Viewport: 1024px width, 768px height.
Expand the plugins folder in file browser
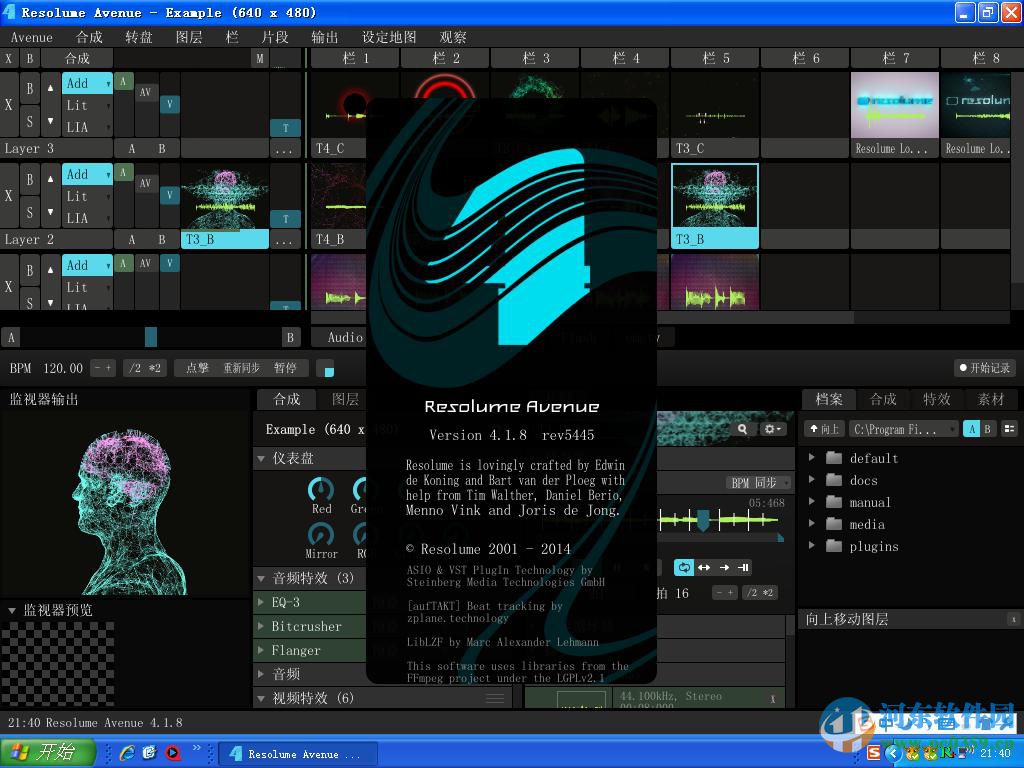click(812, 546)
